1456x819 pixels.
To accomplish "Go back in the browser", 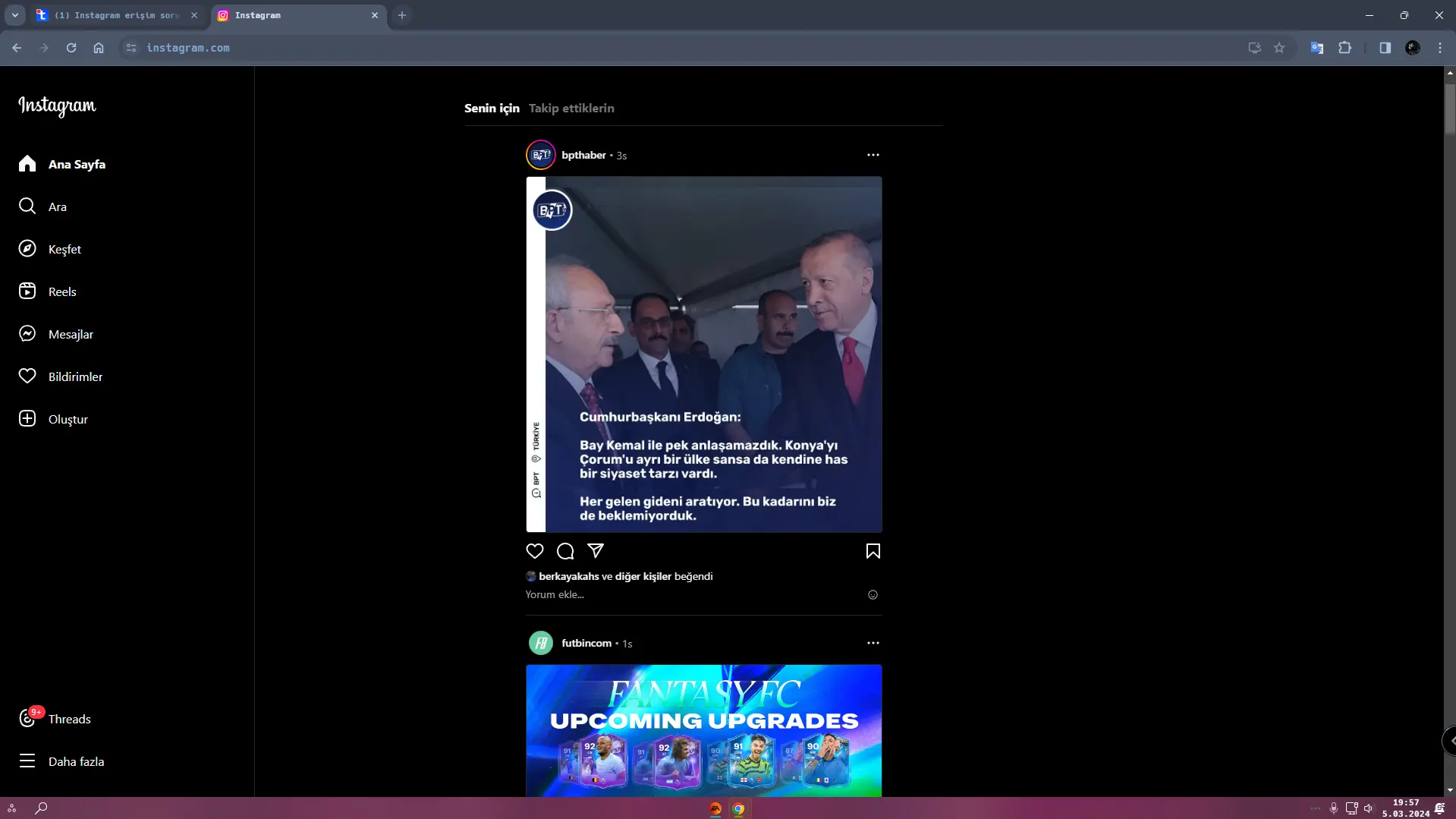I will point(17,48).
